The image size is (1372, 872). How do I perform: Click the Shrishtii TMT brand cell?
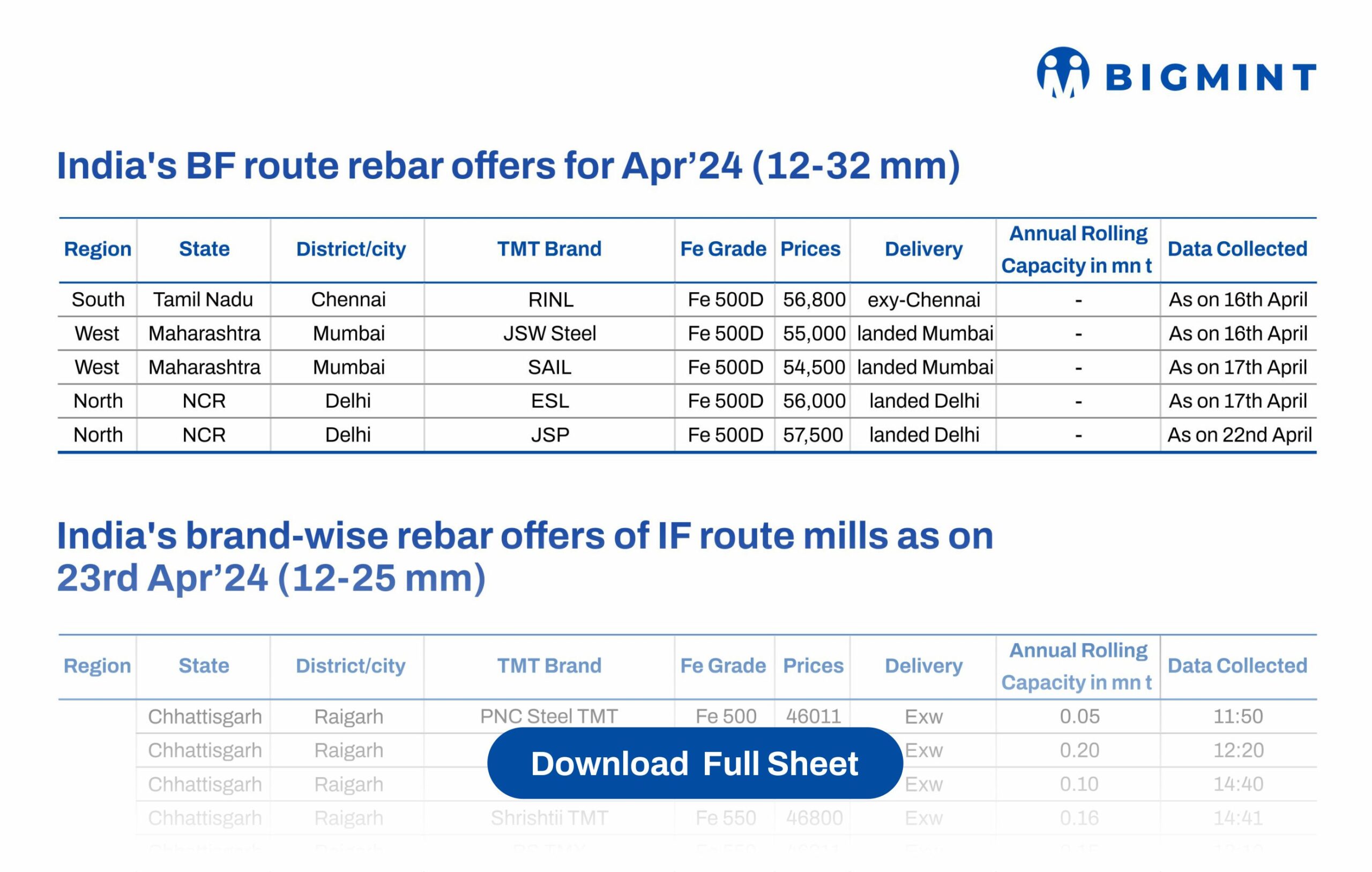(549, 818)
